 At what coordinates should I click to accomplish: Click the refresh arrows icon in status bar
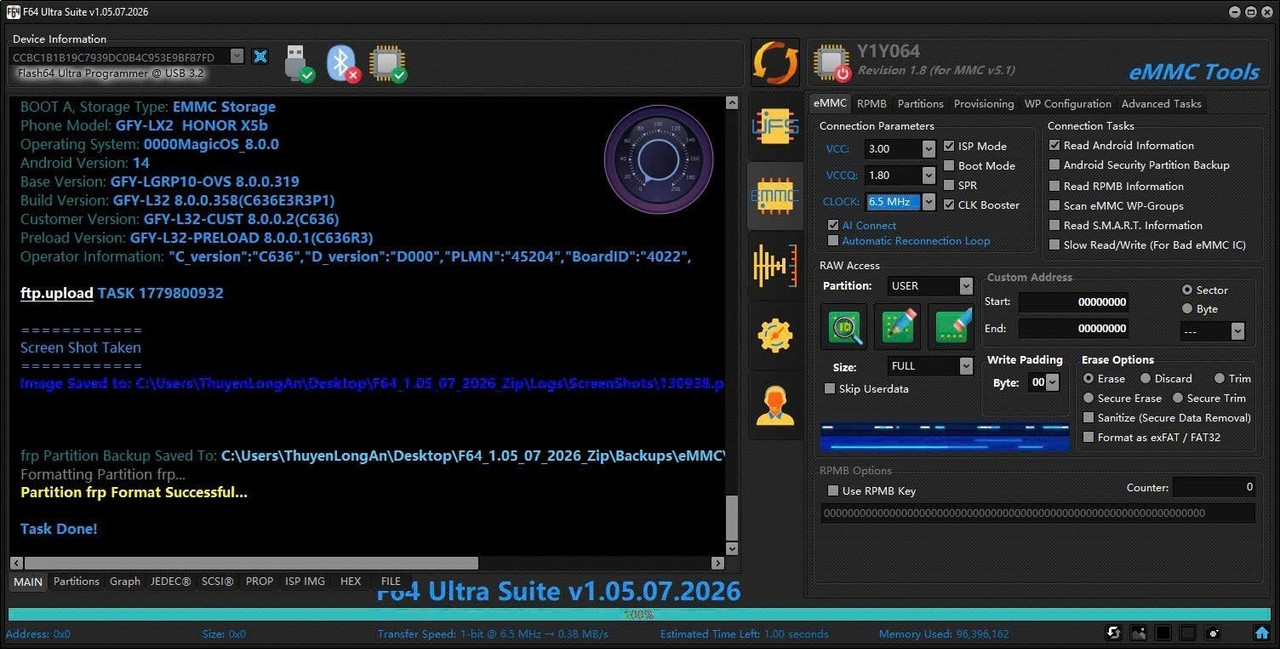pyautogui.click(x=1113, y=633)
